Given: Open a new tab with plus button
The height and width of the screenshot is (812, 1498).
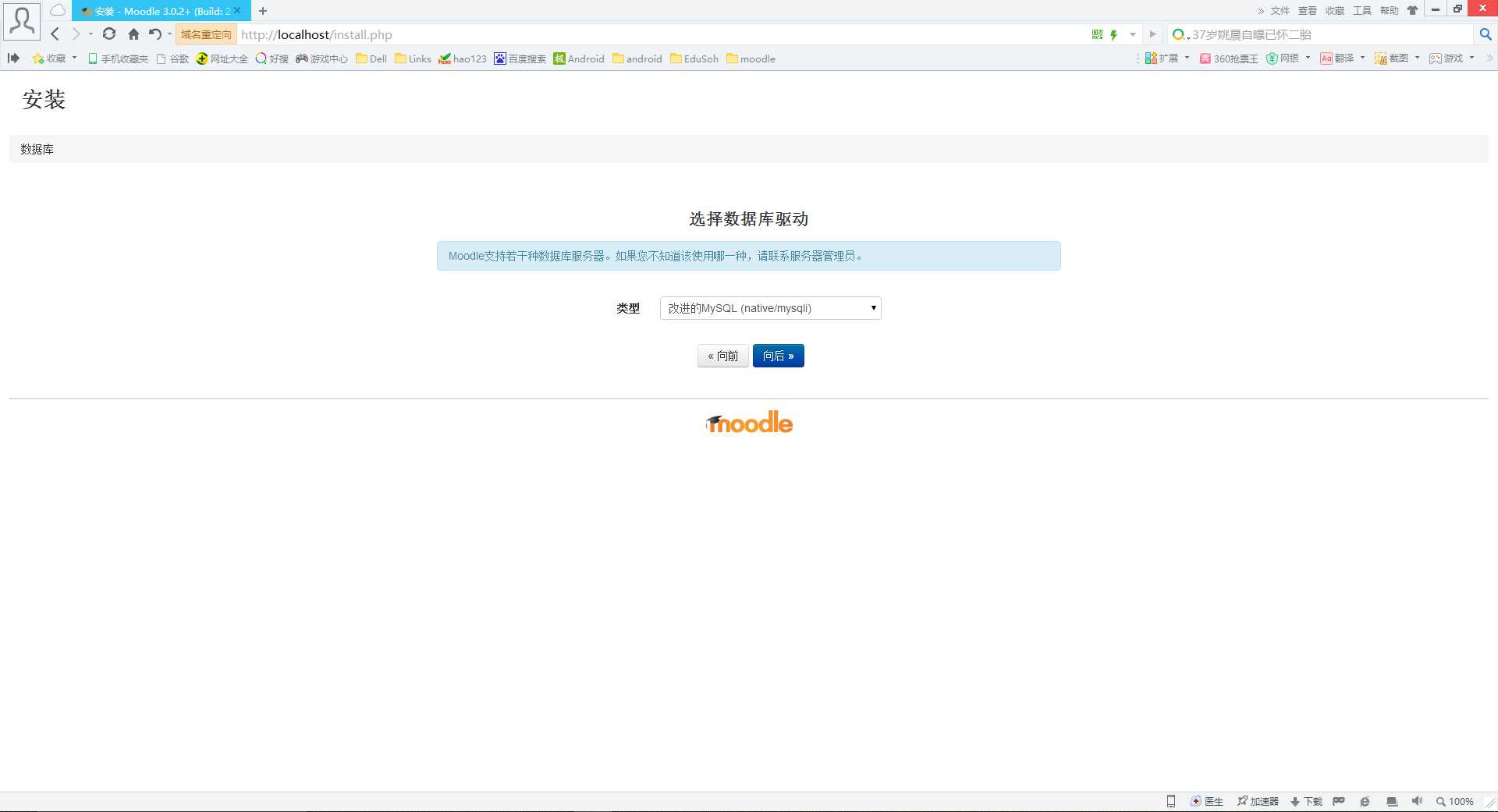Looking at the screenshot, I should pyautogui.click(x=263, y=11).
